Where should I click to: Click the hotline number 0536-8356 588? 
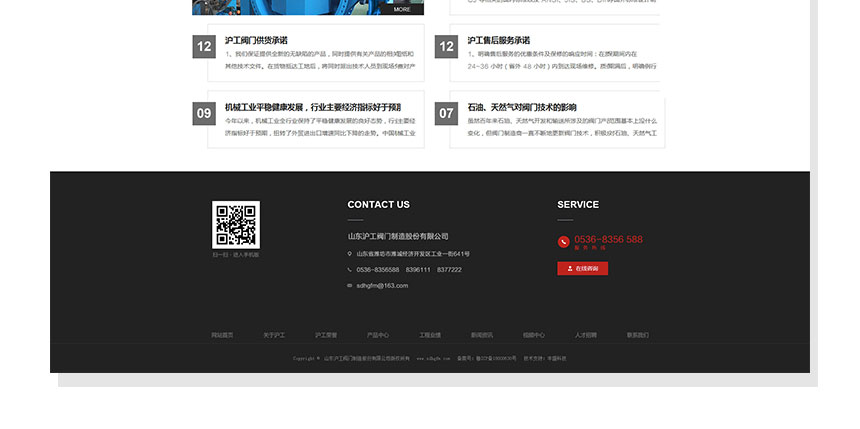pyautogui.click(x=608, y=240)
